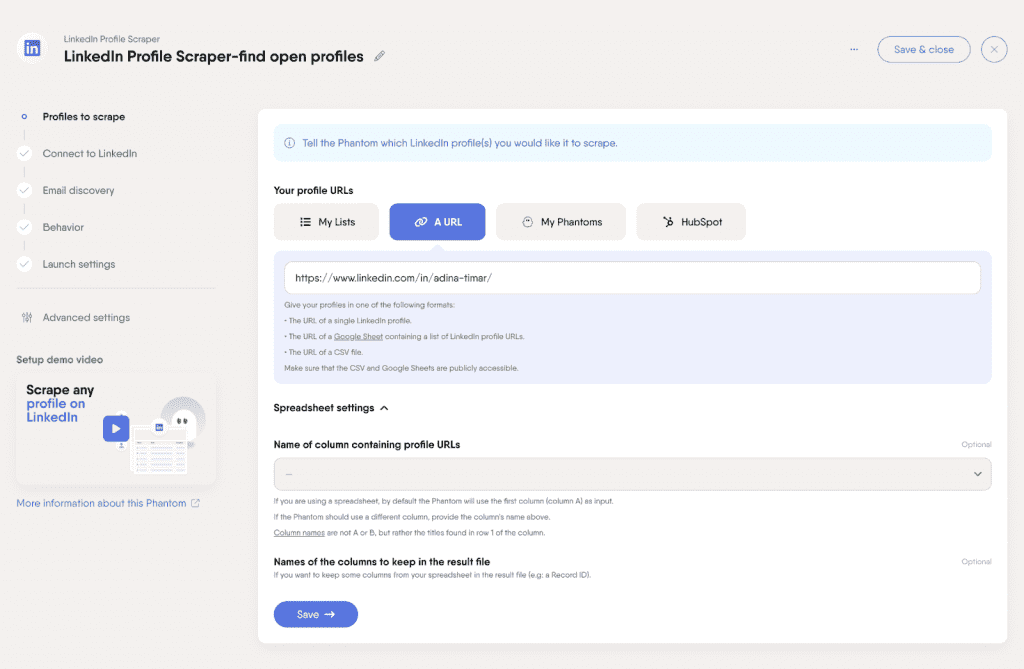This screenshot has height=669, width=1024.
Task: Collapse the Spreadsheet settings section
Action: click(384, 407)
